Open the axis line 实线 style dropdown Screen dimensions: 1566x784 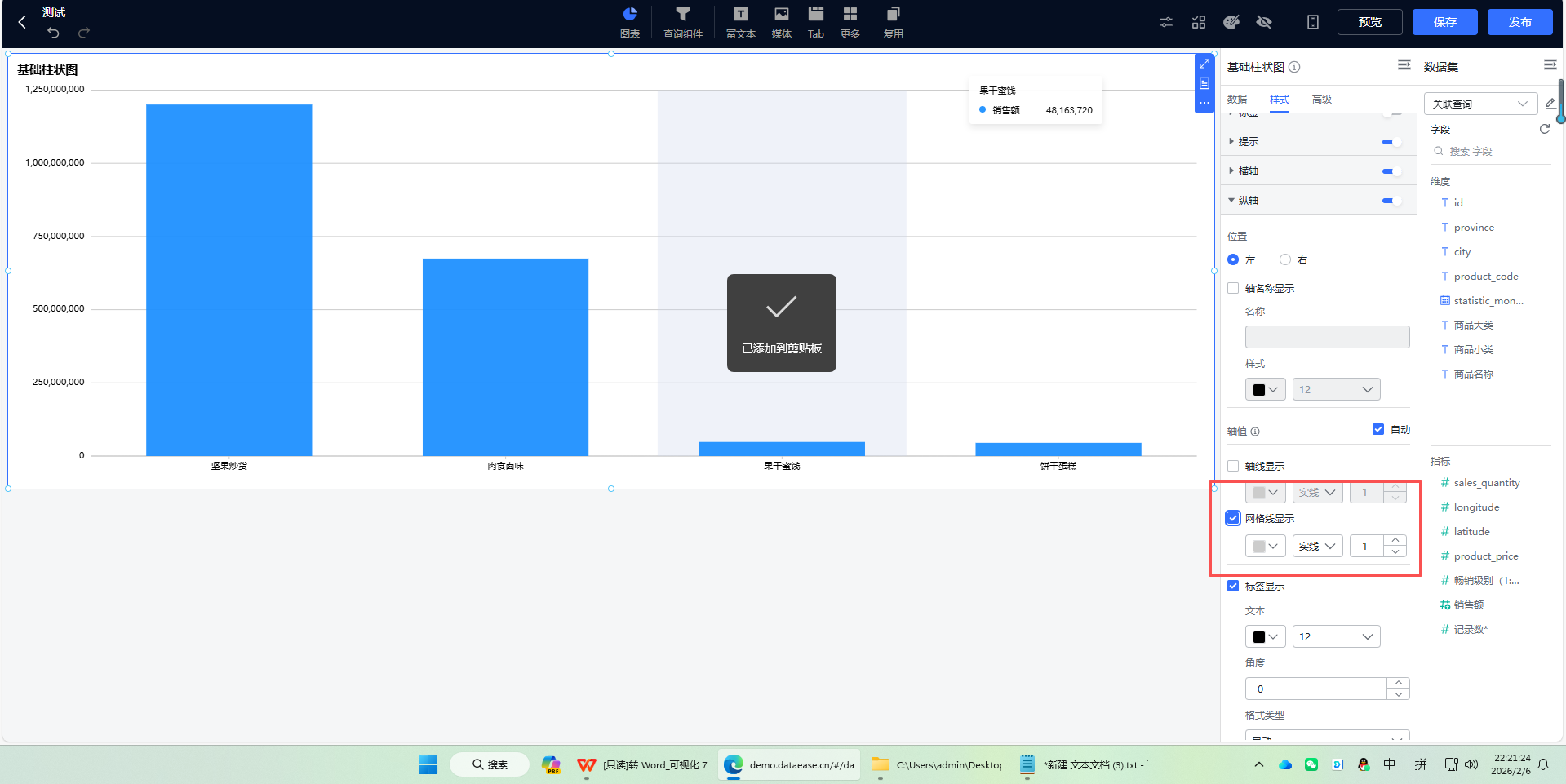[1317, 492]
